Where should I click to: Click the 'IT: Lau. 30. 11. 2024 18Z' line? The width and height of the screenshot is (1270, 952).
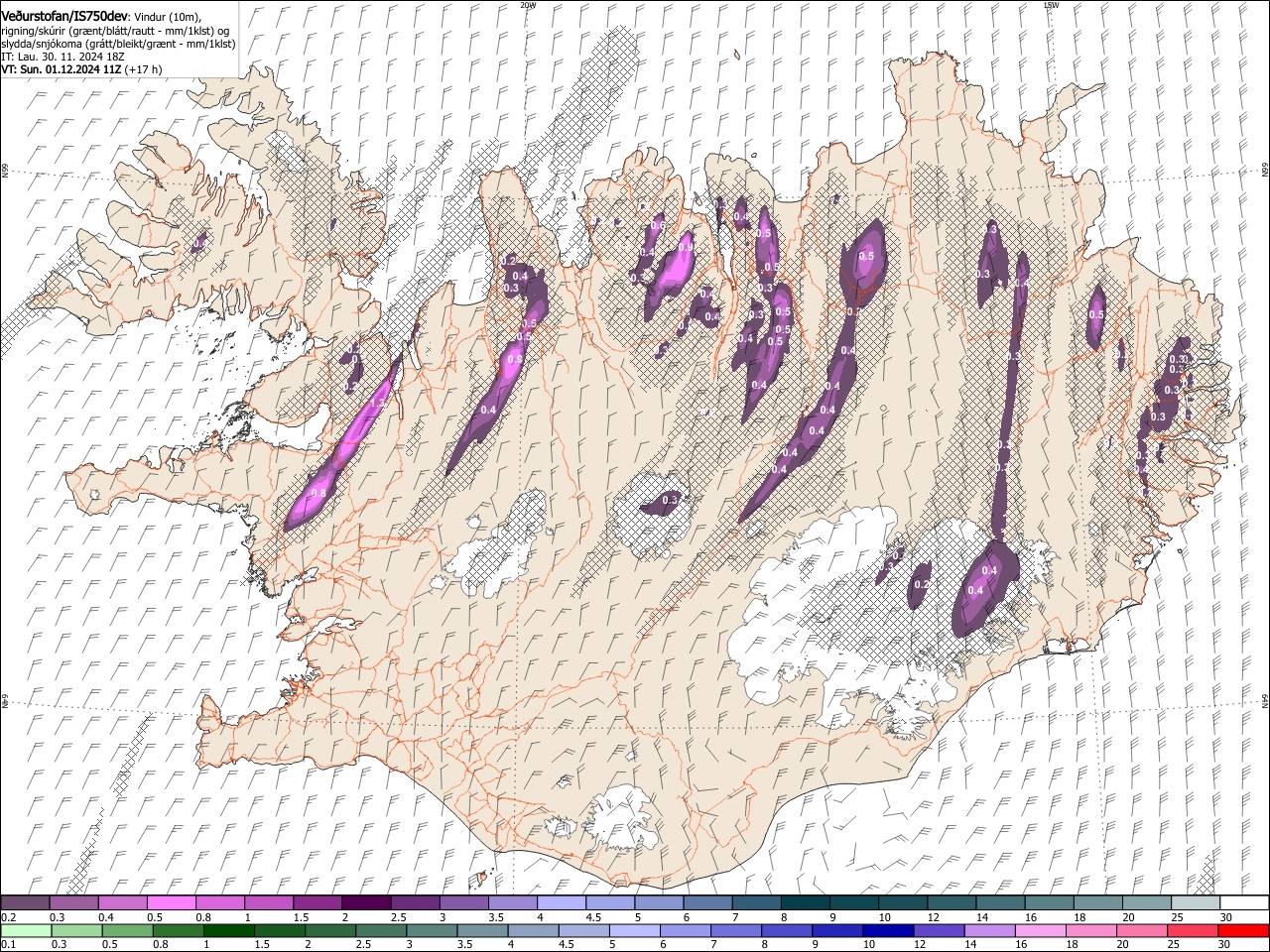click(63, 58)
